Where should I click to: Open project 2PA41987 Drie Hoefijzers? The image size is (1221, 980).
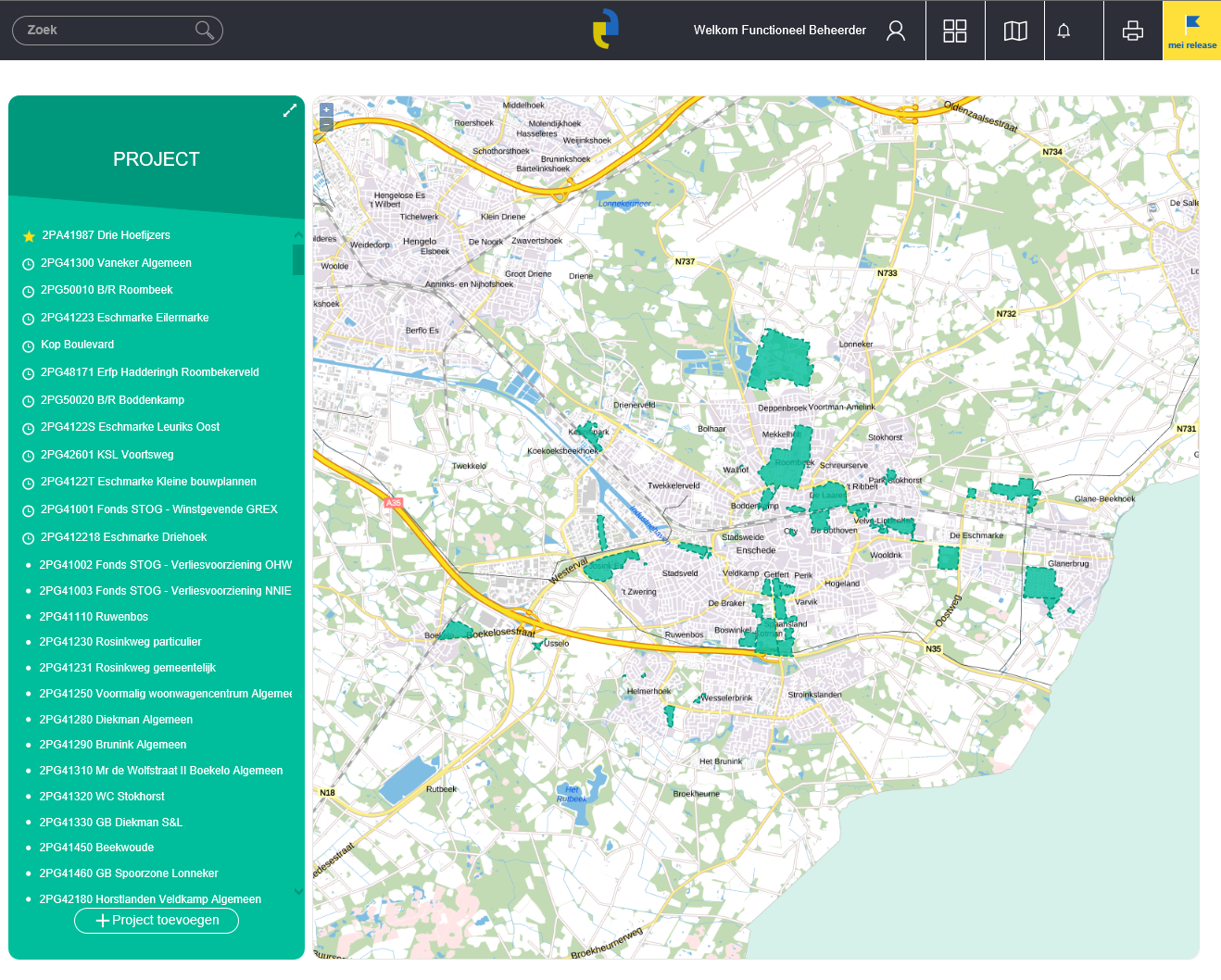[x=106, y=235]
